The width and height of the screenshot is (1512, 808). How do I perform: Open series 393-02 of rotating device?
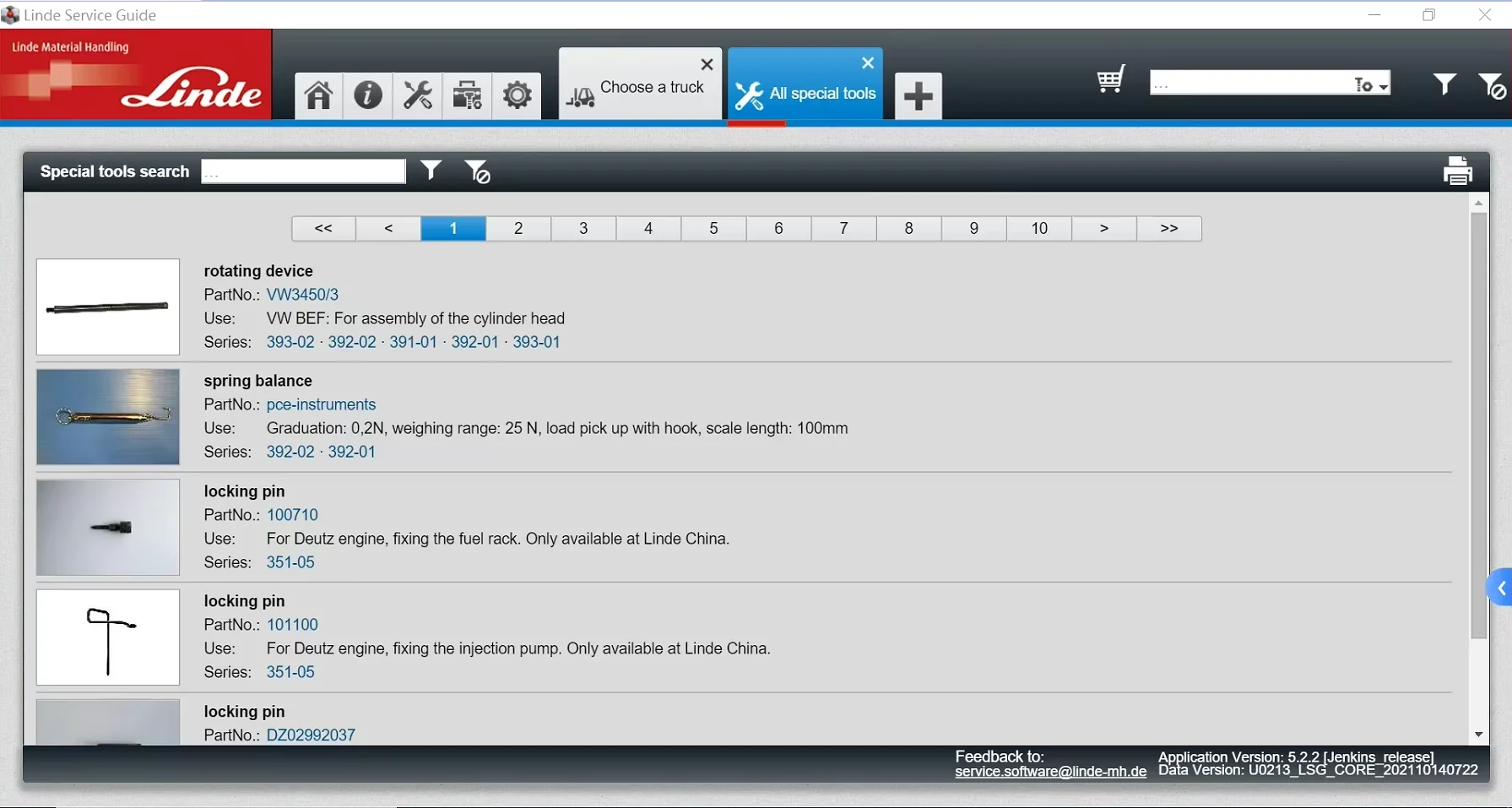coord(290,342)
